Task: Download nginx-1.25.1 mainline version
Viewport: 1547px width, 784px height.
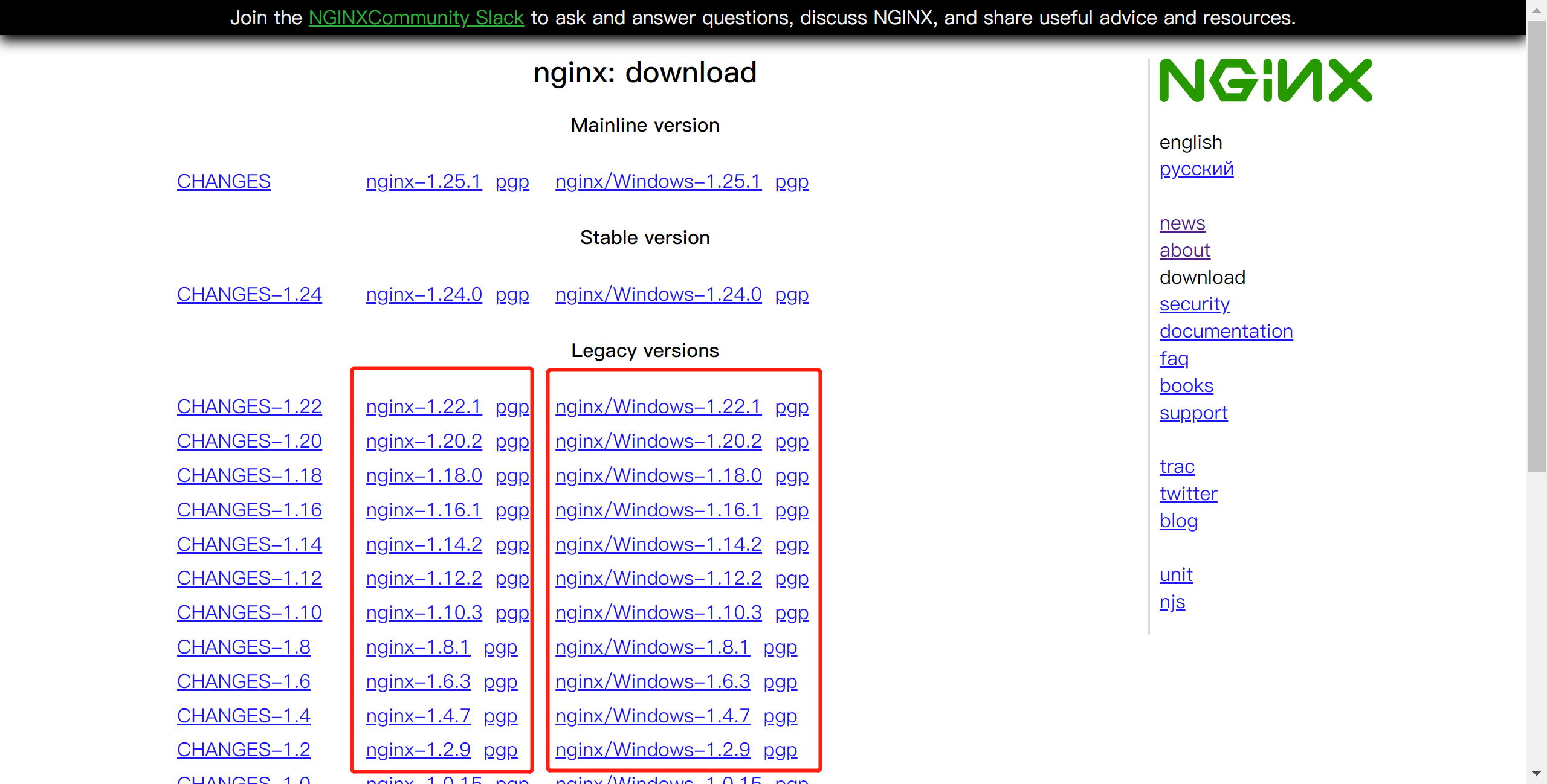Action: coord(424,181)
